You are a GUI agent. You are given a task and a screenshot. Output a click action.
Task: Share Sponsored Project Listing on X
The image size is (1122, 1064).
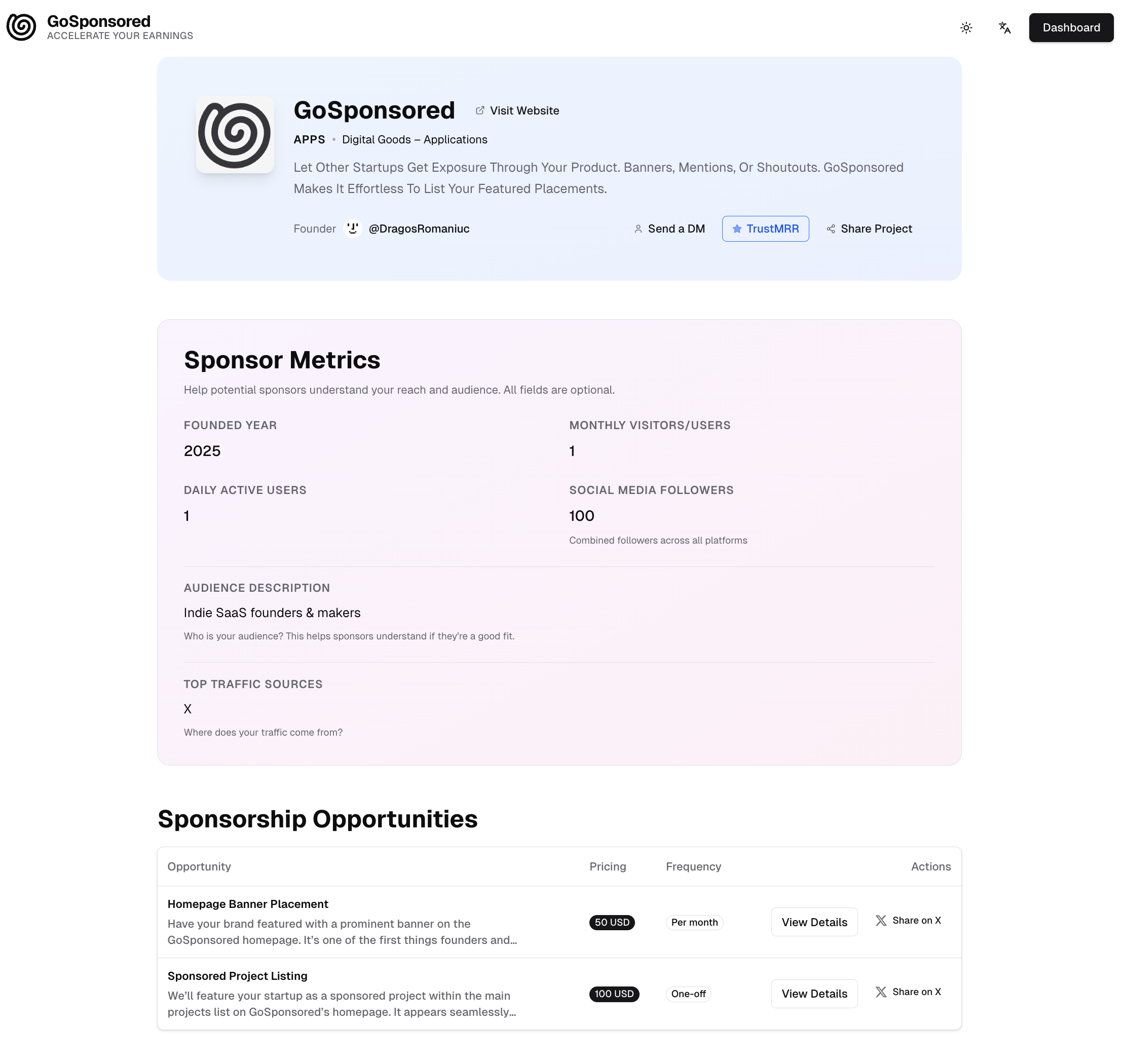(x=908, y=992)
